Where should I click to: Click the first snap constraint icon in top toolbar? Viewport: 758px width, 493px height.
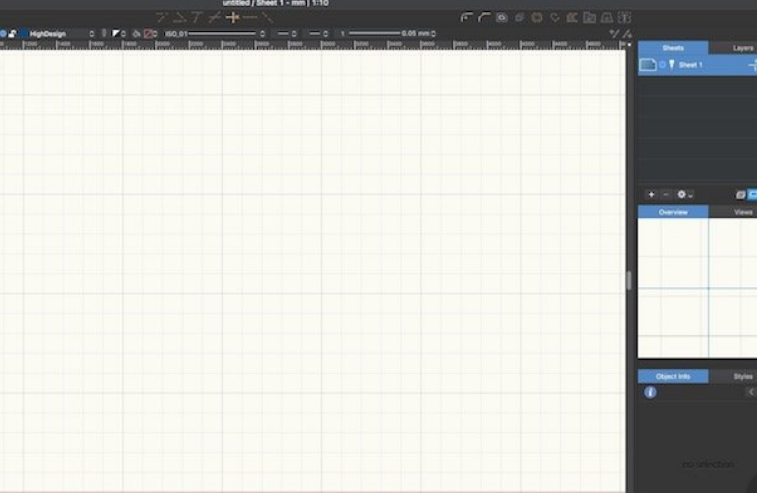click(x=162, y=18)
